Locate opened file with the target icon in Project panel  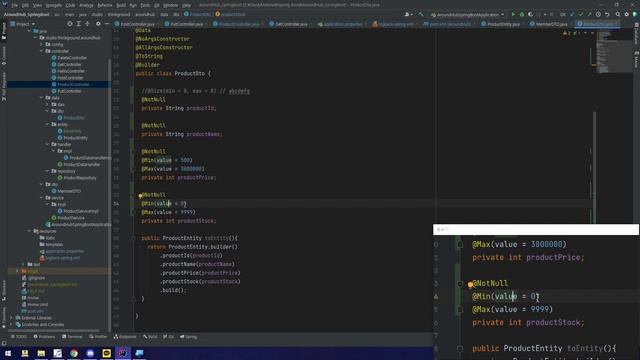[x=70, y=24]
